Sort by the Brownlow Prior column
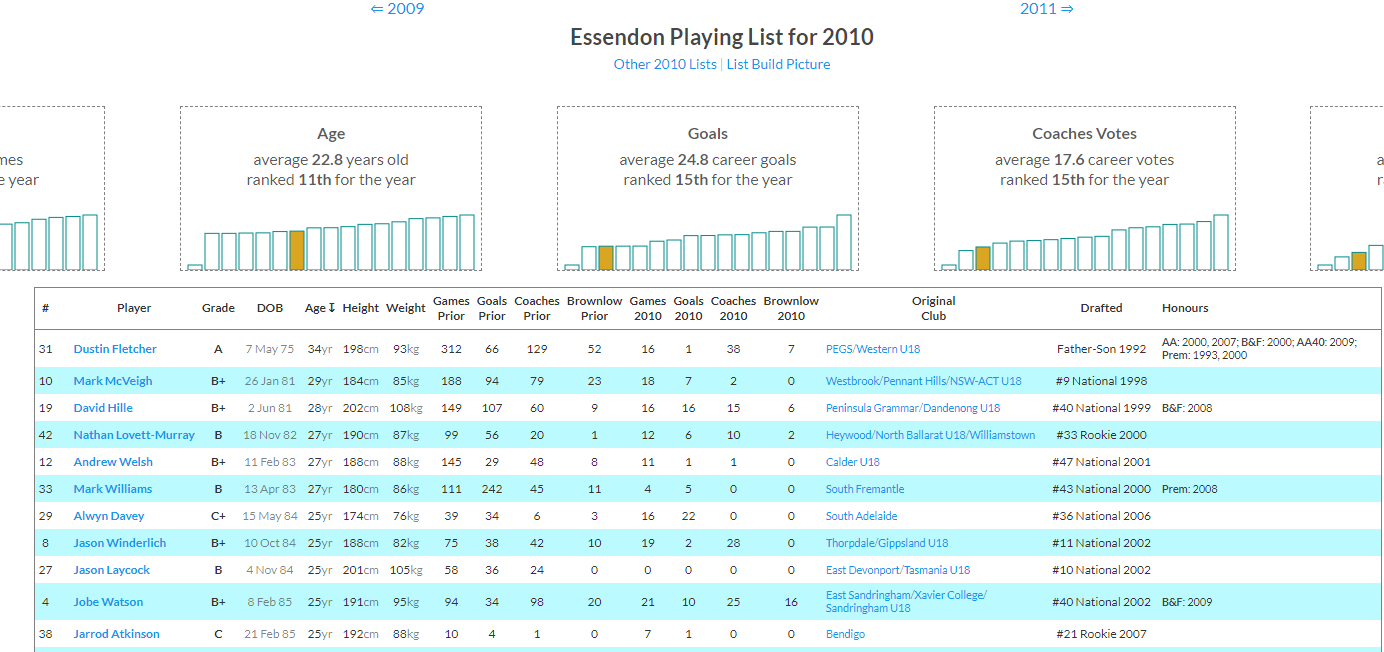 click(594, 308)
